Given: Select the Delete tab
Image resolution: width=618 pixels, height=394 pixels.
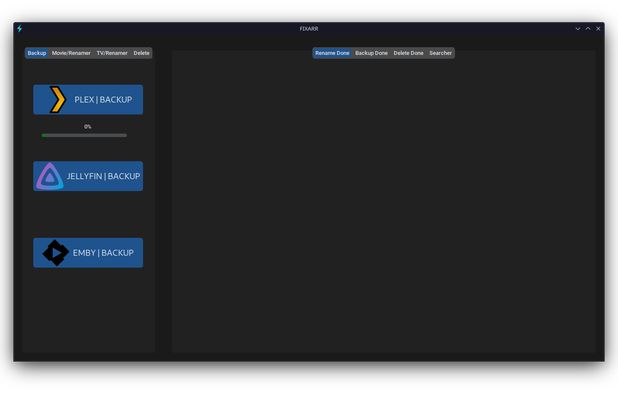Looking at the screenshot, I should (x=141, y=53).
